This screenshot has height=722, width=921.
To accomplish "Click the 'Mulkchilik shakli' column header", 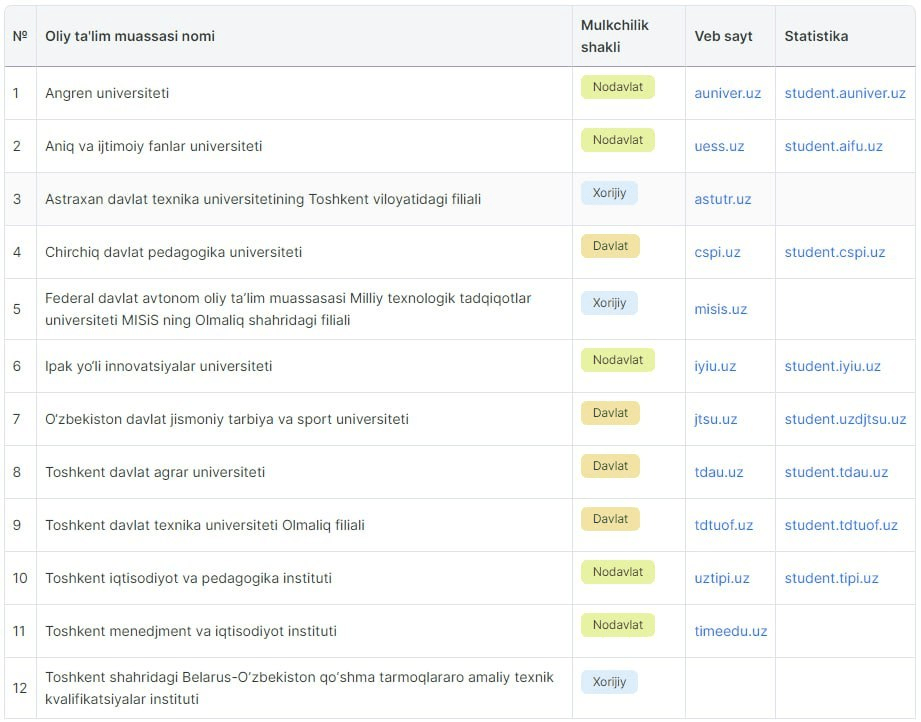I will 628,36.
